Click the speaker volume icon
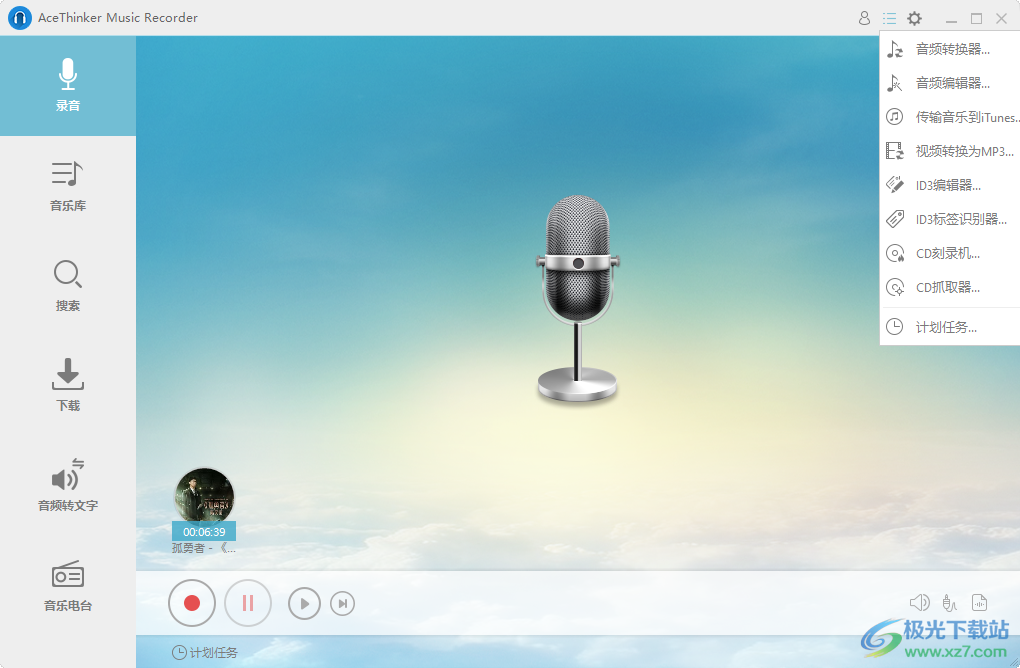The image size is (1020, 668). pos(920,602)
